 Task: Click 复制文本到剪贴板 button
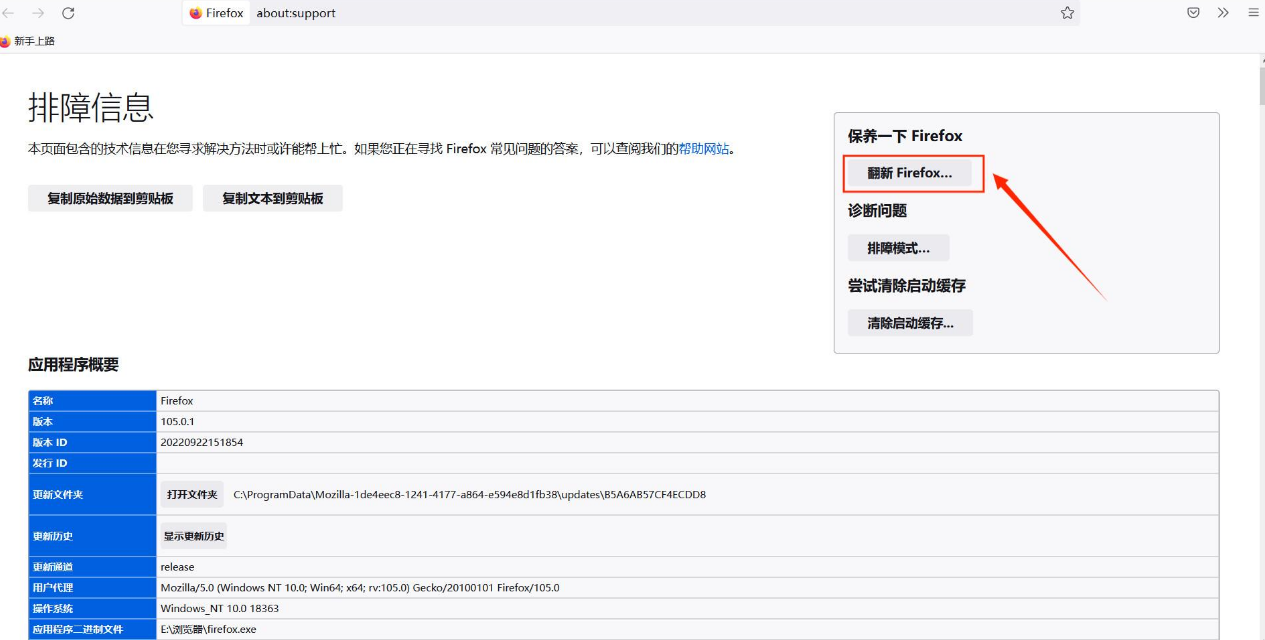(x=273, y=198)
